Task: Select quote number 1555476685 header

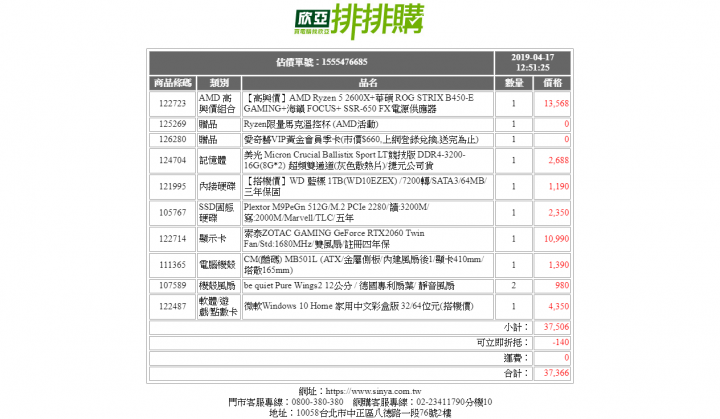Action: (x=321, y=62)
